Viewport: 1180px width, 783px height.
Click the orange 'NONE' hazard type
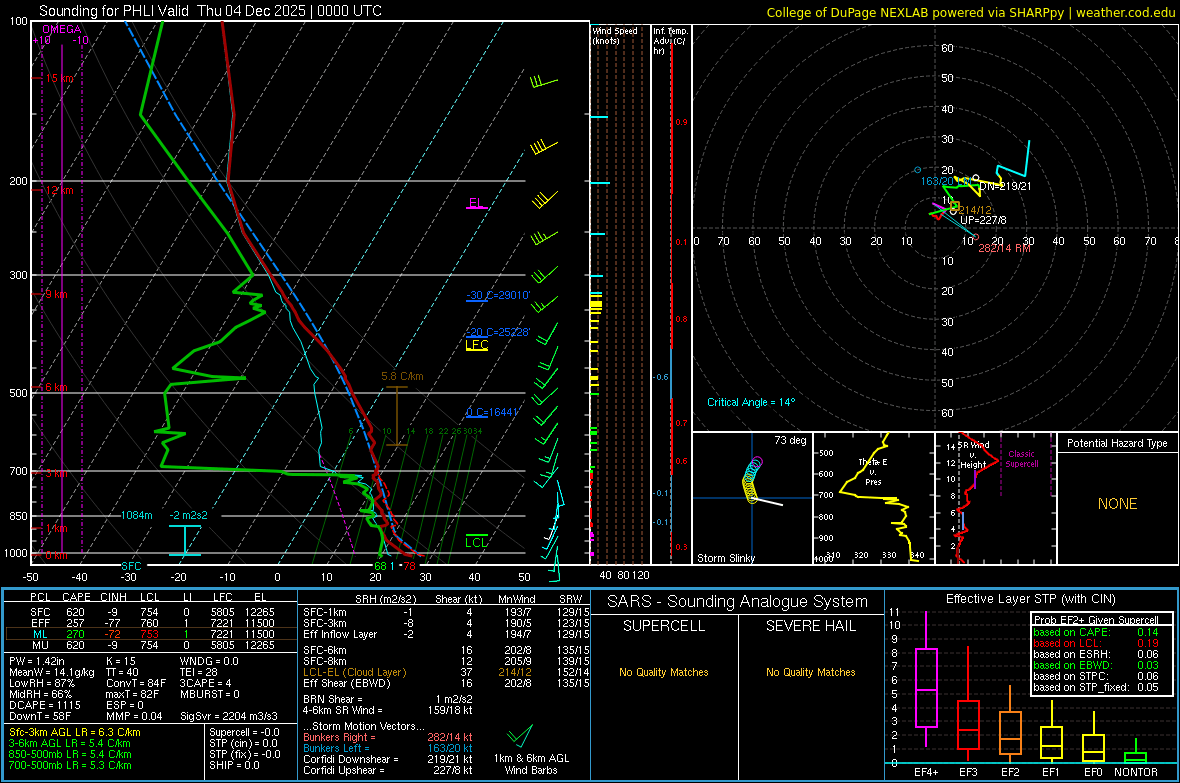(x=1117, y=504)
